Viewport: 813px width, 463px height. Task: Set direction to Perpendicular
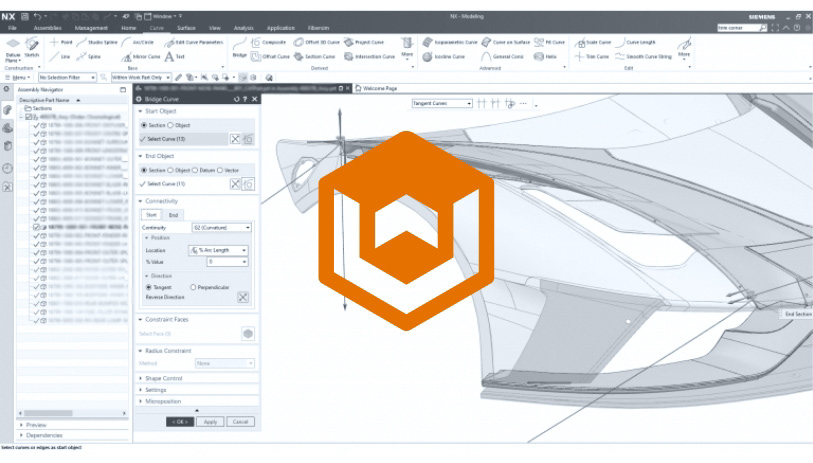pos(193,287)
